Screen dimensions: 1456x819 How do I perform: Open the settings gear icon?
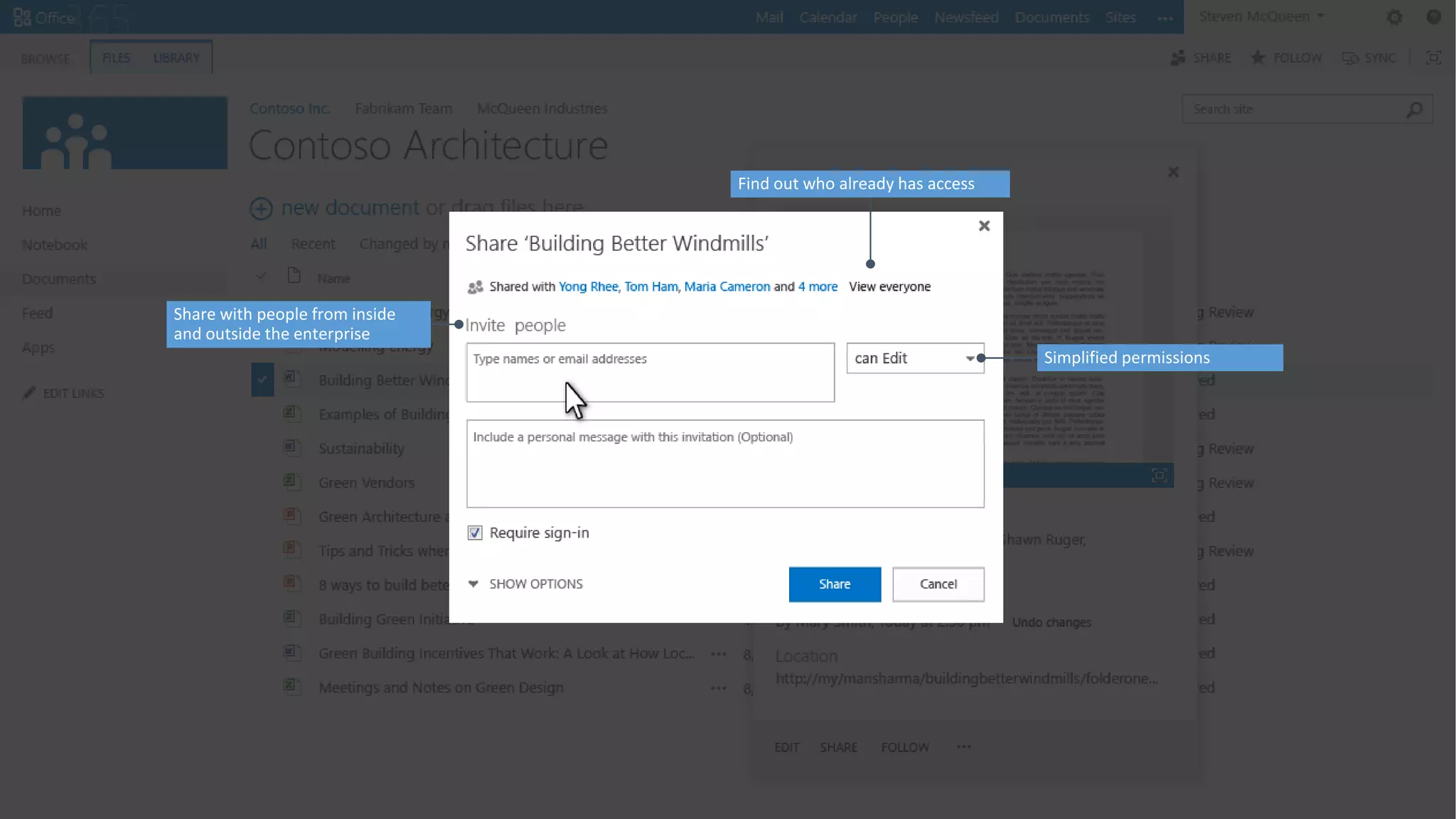click(1394, 16)
